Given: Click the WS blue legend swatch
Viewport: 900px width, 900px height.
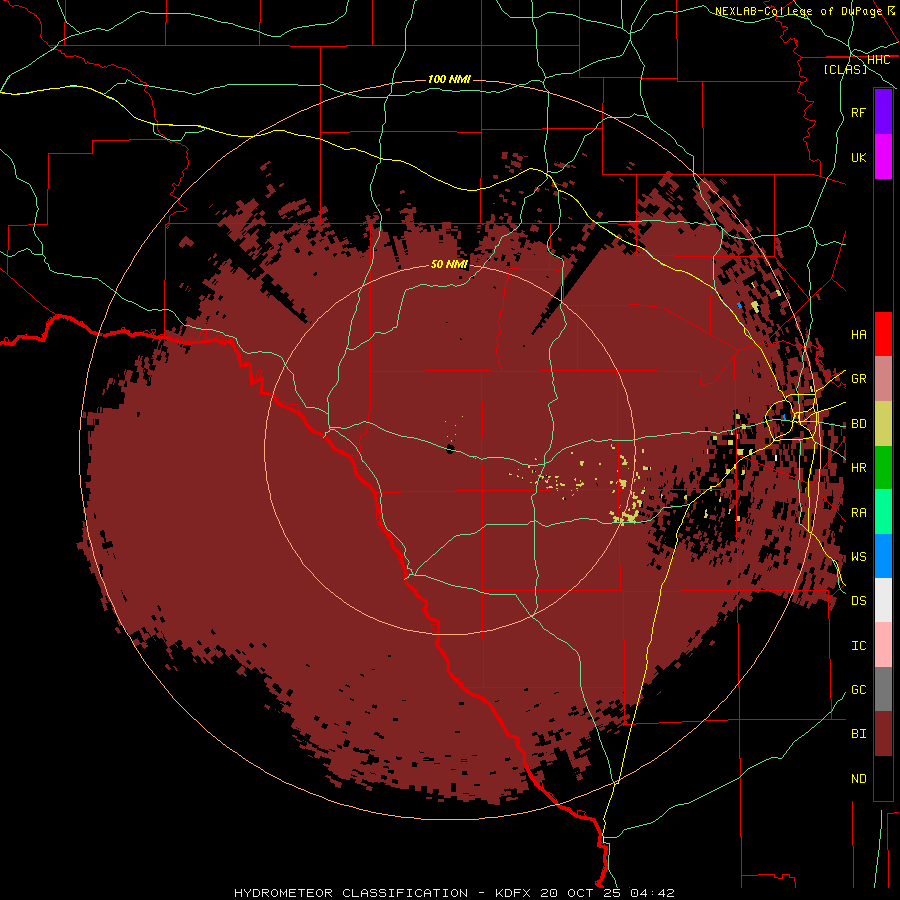Looking at the screenshot, I should tap(883, 556).
